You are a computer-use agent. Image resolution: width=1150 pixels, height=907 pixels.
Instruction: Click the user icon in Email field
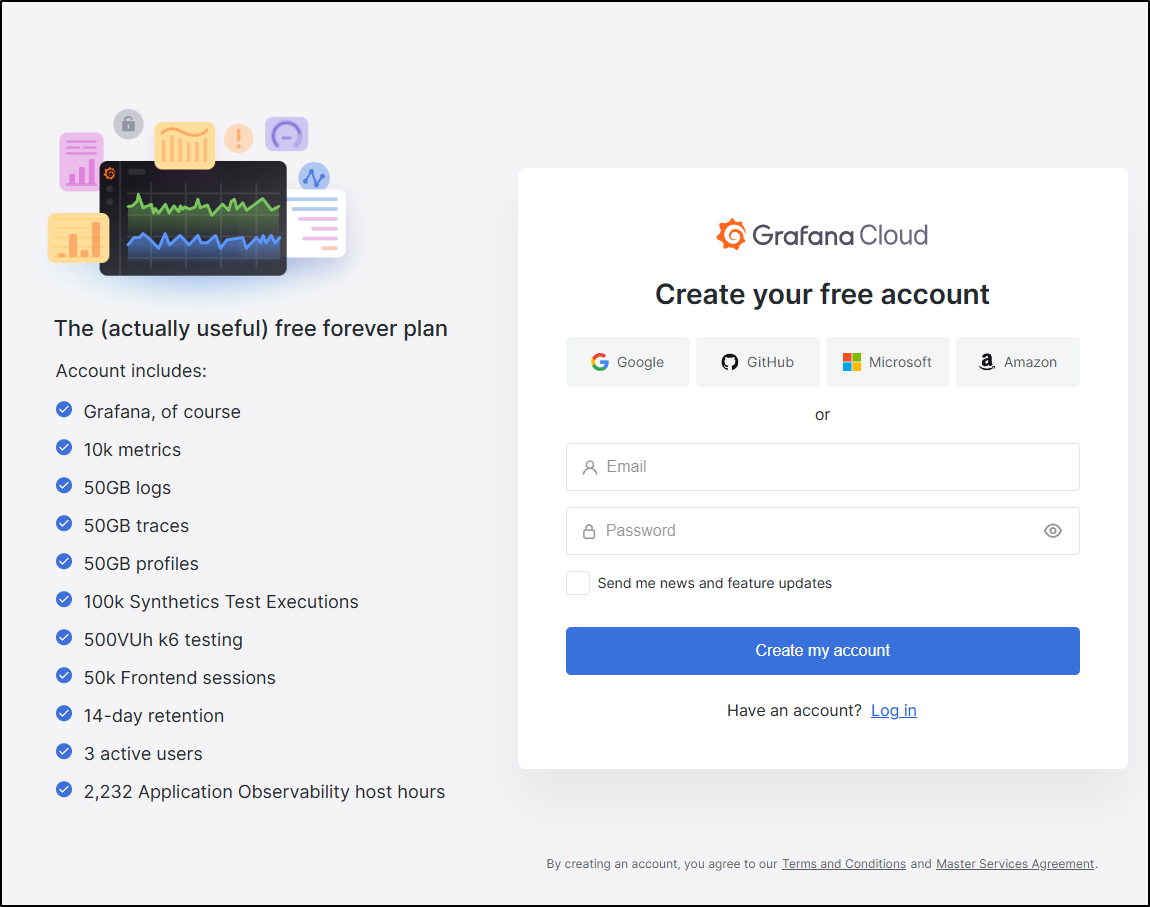click(x=590, y=467)
